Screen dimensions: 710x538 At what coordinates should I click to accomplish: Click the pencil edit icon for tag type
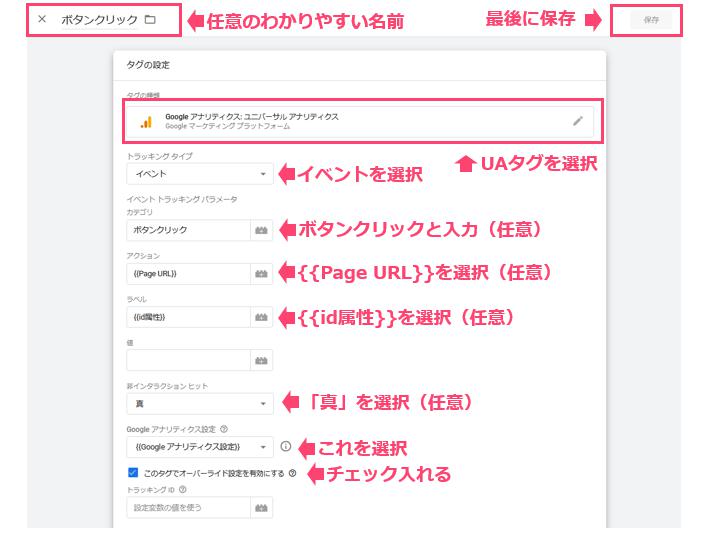578,121
